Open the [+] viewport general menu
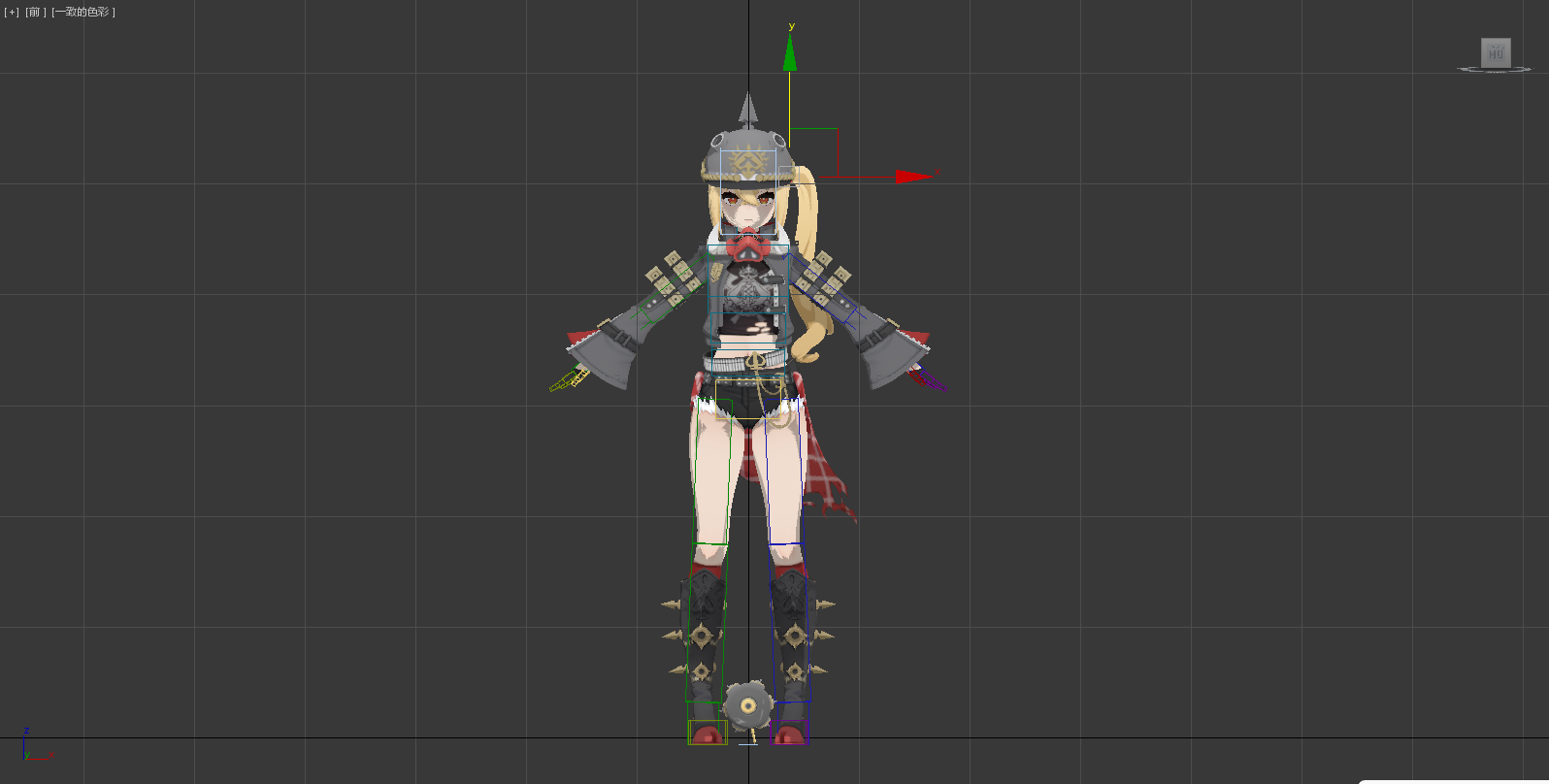The height and width of the screenshot is (784, 1549). click(12, 12)
